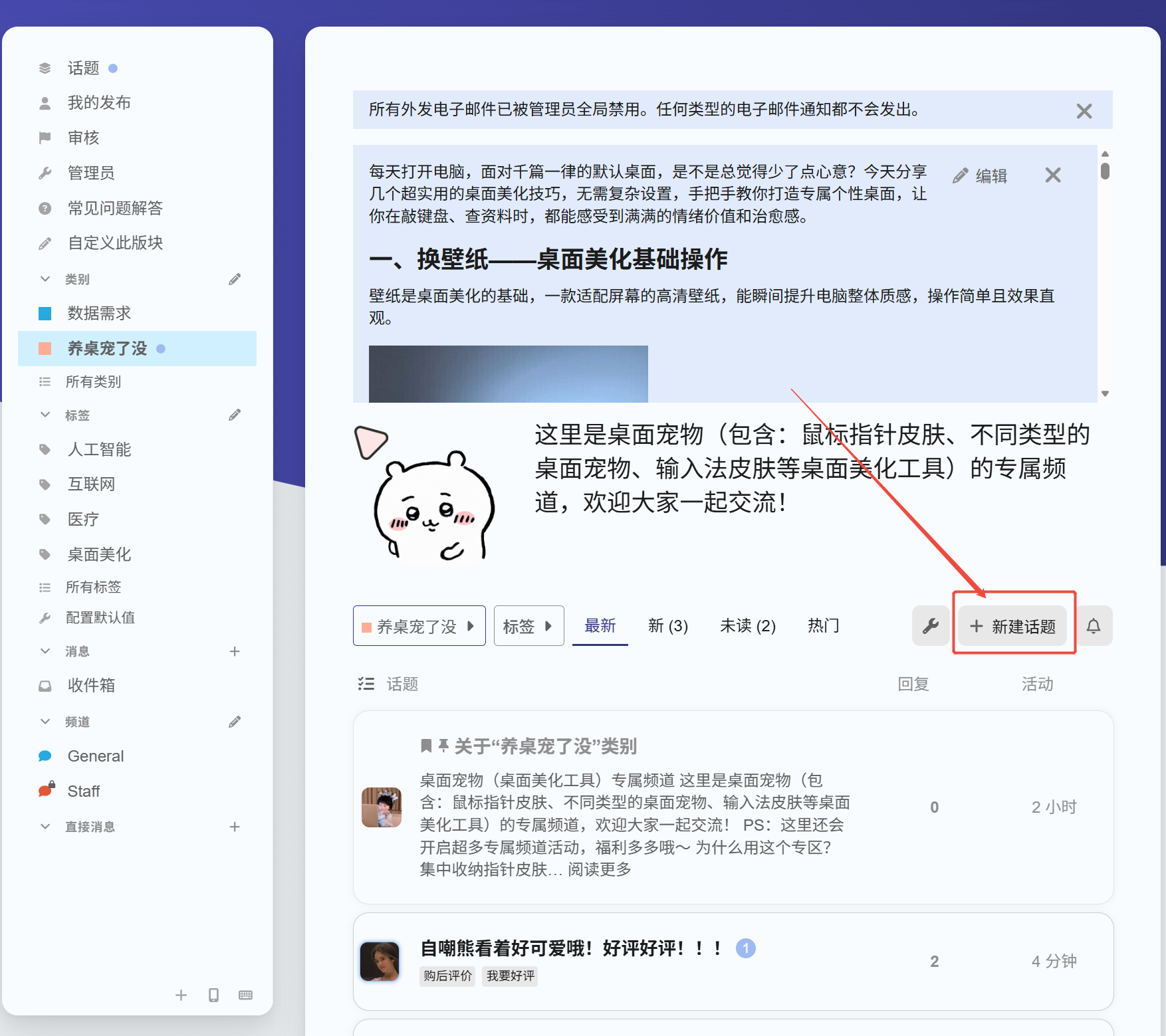Select the blue 数据需求 category
This screenshot has width=1166, height=1036.
(x=99, y=313)
